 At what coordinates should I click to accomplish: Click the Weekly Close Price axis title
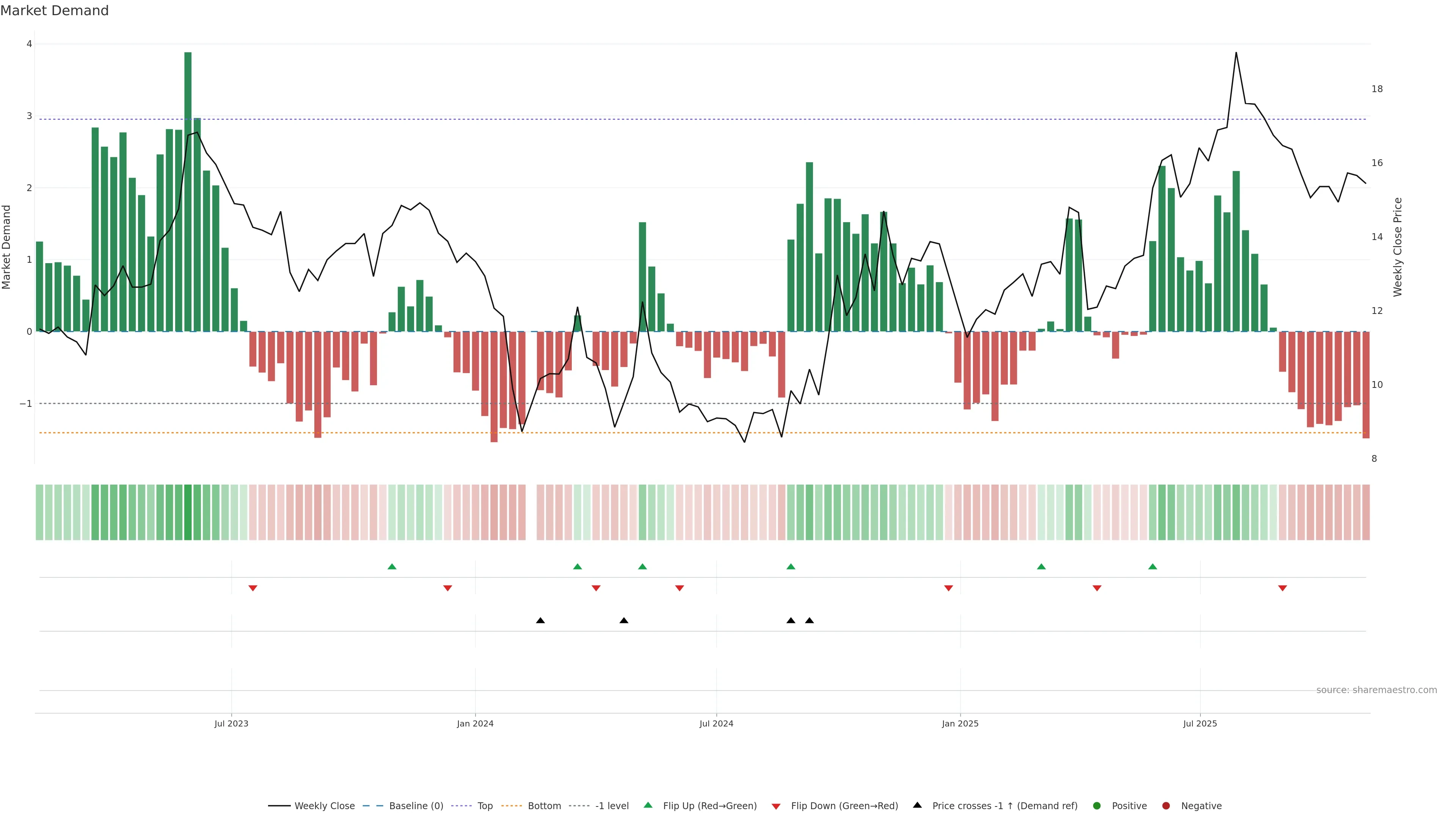pyautogui.click(x=1398, y=247)
